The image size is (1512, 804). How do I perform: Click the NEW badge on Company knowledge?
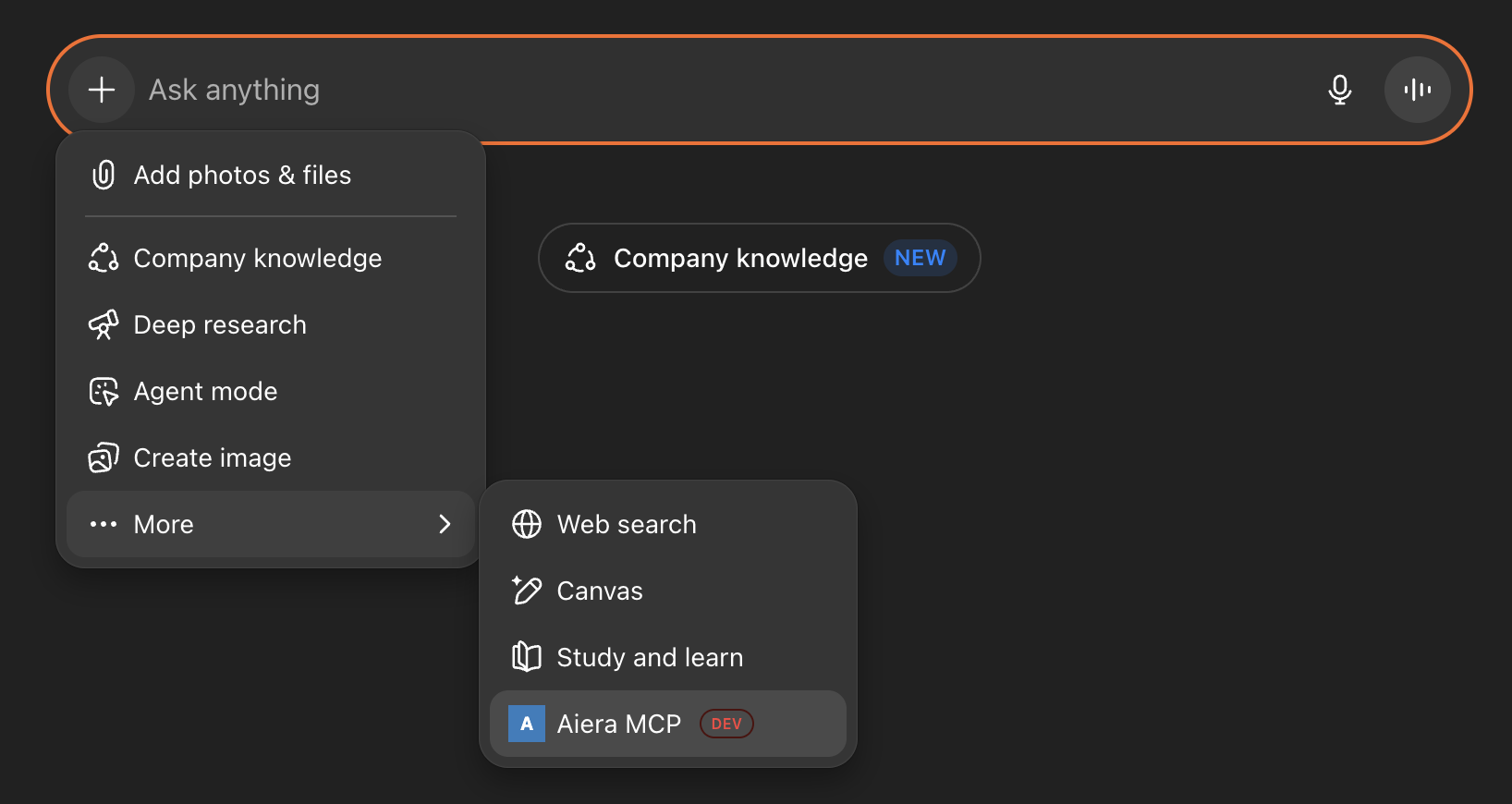[x=920, y=258]
